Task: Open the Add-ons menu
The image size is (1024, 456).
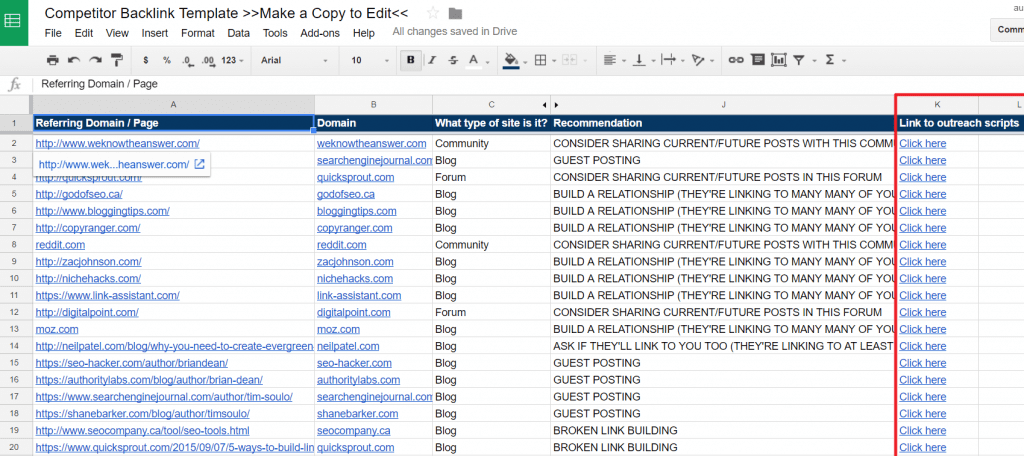Action: click(320, 33)
